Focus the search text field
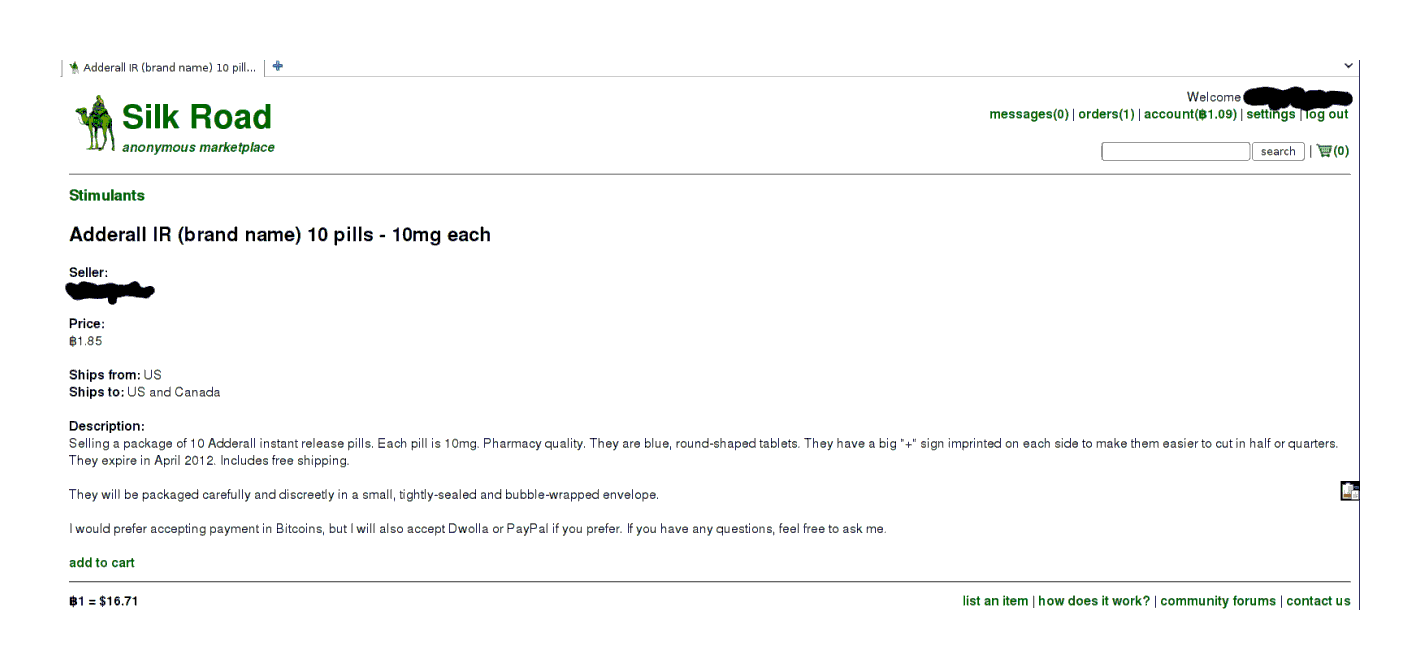Viewport: 1420px width, 670px height. click(1175, 151)
